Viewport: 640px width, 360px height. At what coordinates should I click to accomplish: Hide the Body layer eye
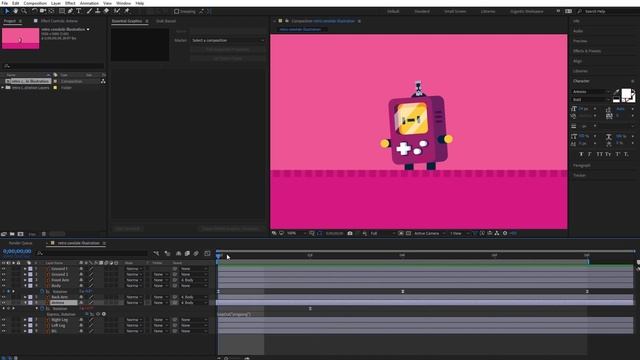pos(4,286)
